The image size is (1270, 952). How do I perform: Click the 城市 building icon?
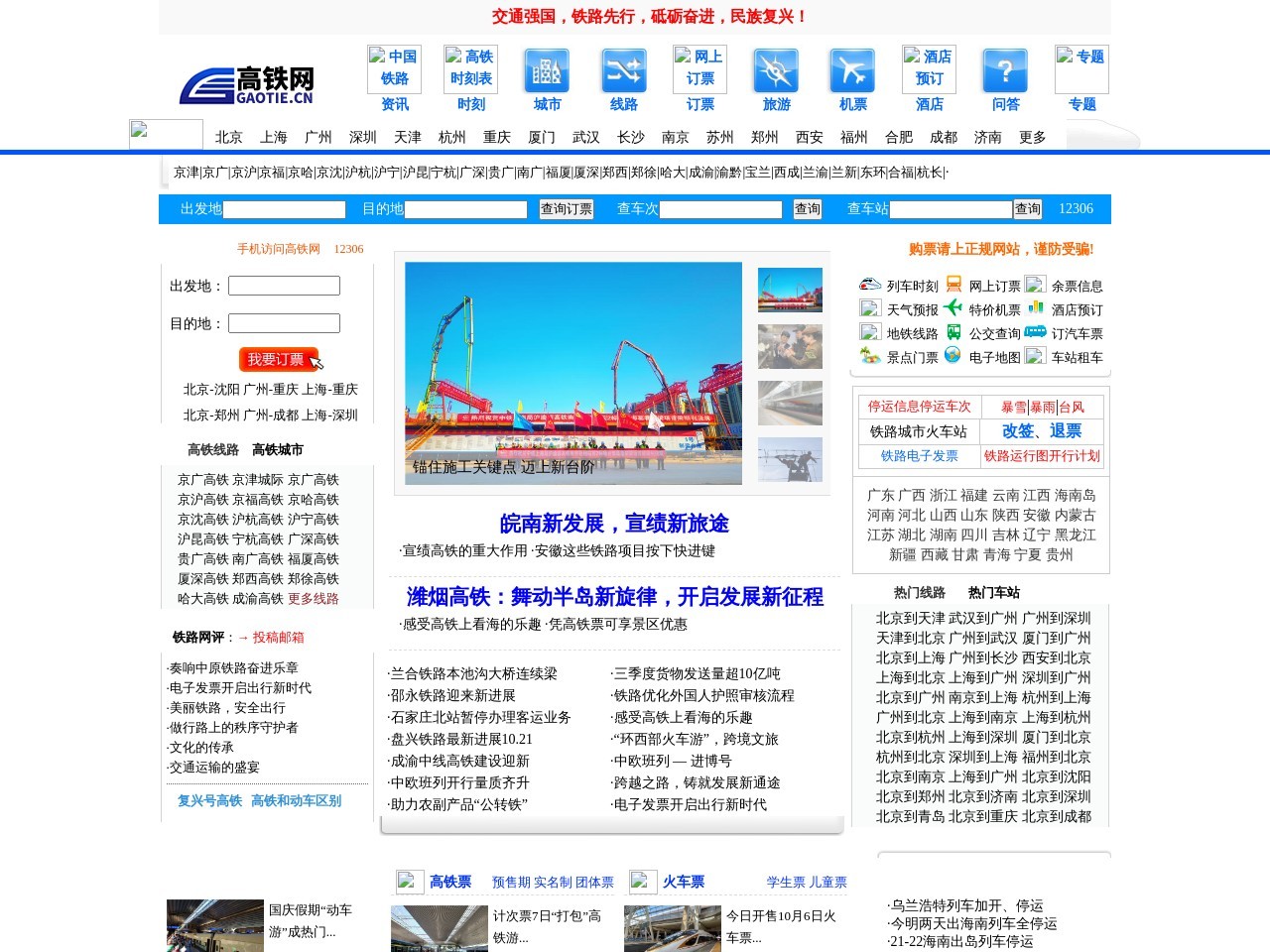tap(547, 70)
